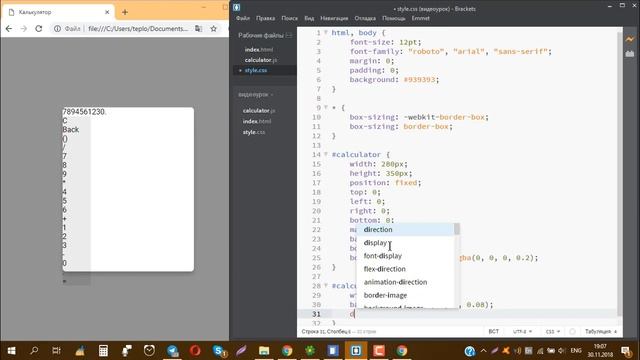
Task: Reload the Калькулятор page
Action: point(39,29)
